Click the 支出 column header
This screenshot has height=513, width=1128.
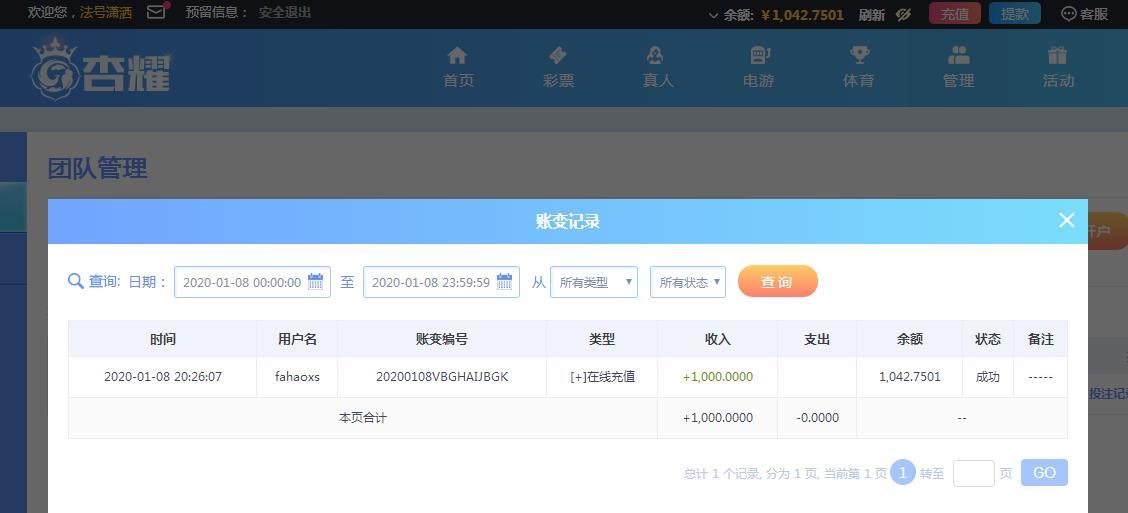pos(817,339)
